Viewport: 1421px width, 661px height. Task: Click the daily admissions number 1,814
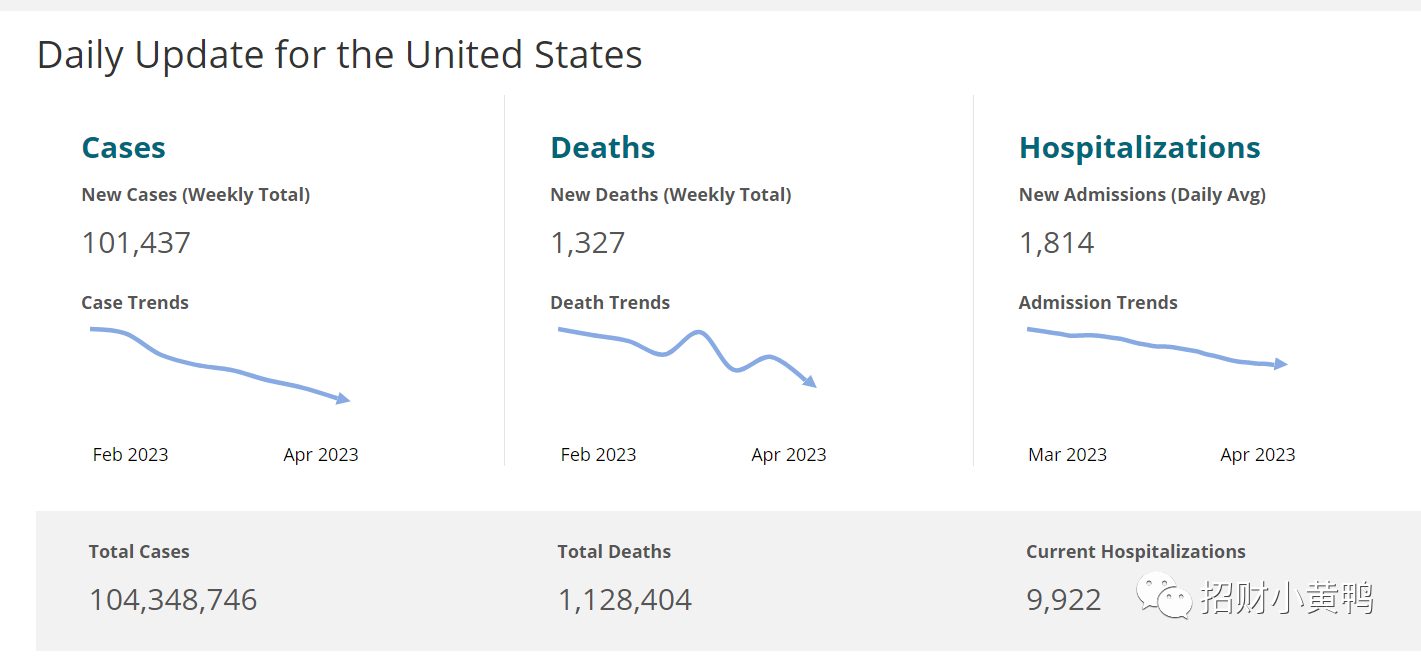coord(1057,243)
